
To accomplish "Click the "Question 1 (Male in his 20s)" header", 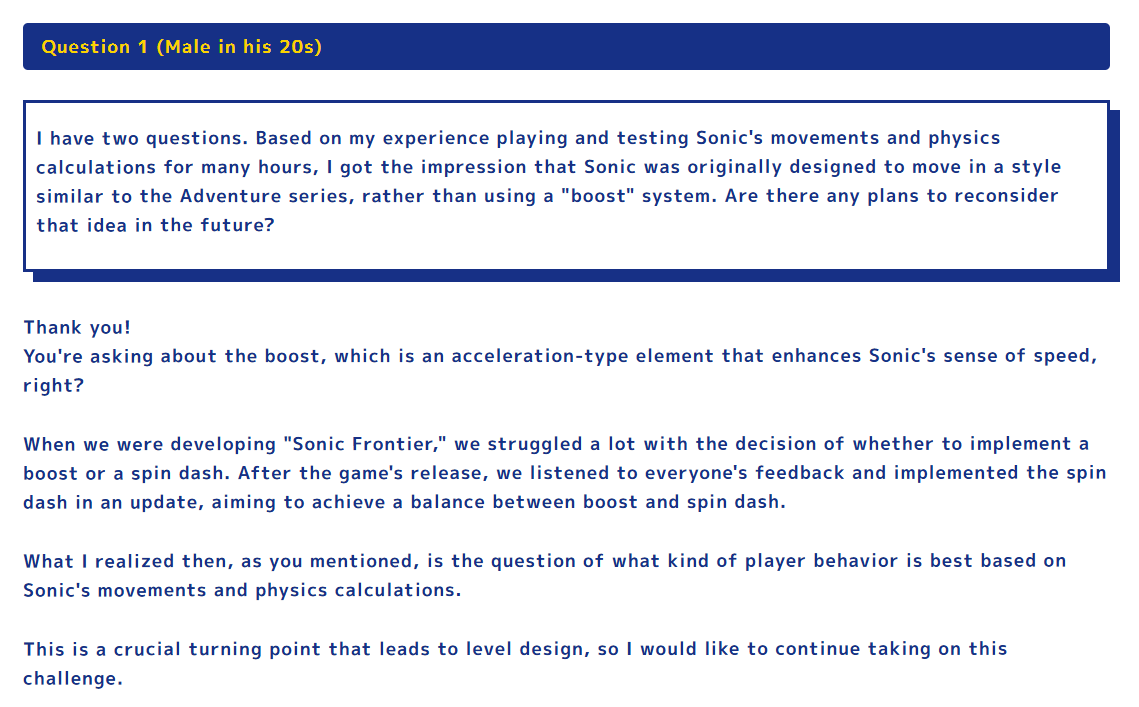I will click(182, 47).
